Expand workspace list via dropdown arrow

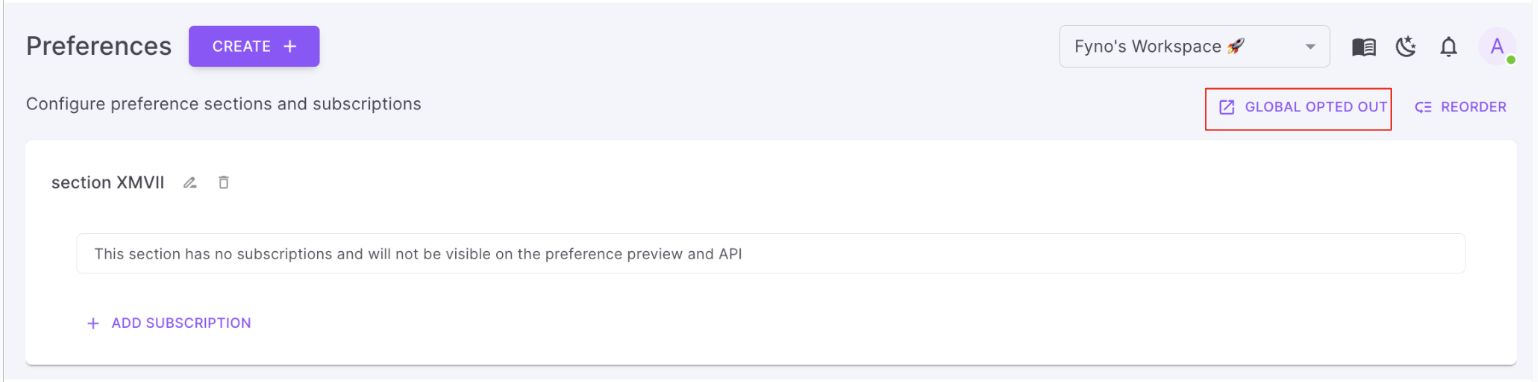pyautogui.click(x=1310, y=47)
